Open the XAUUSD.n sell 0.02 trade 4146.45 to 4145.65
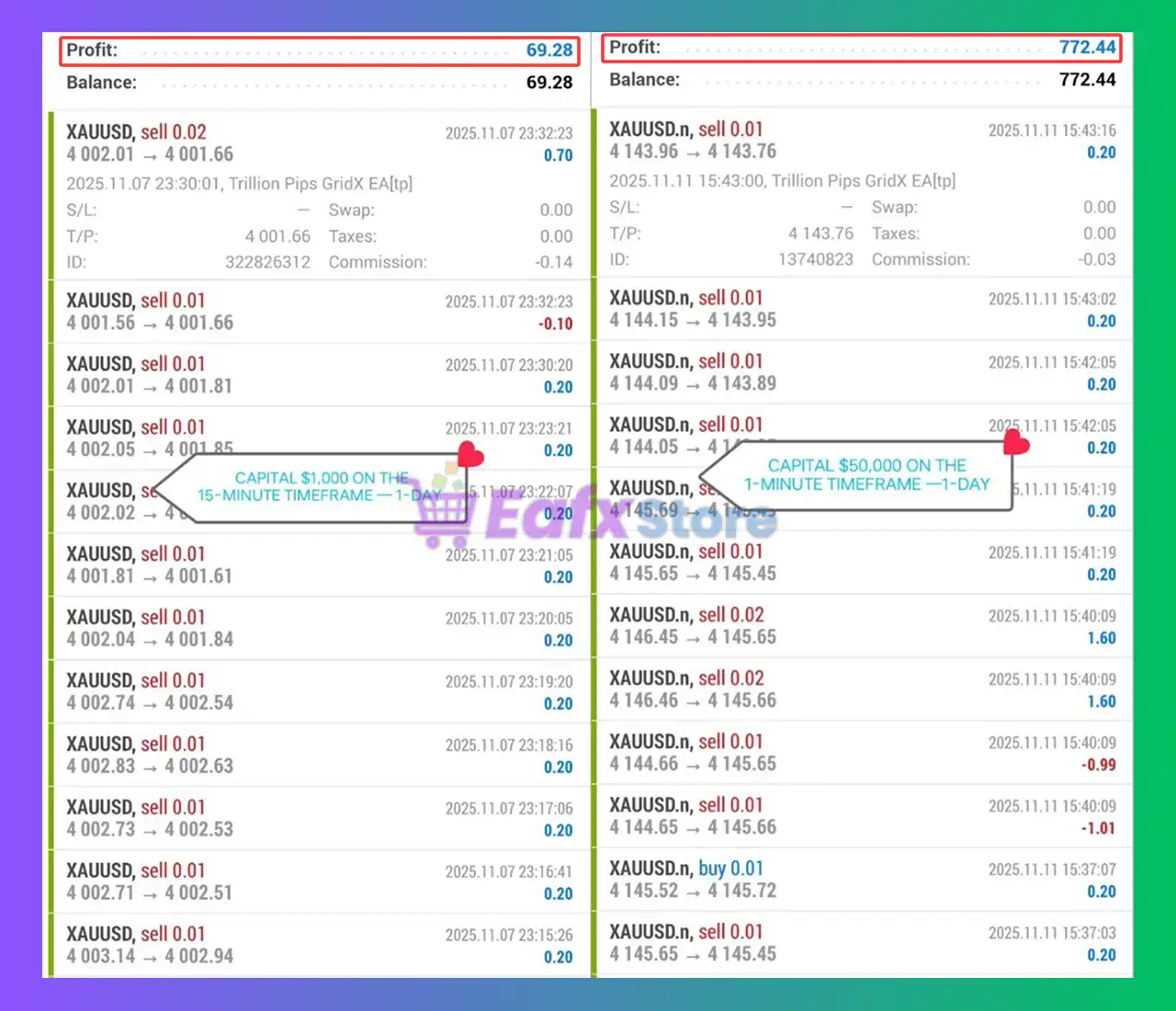This screenshot has height=1011, width=1176. 862,626
